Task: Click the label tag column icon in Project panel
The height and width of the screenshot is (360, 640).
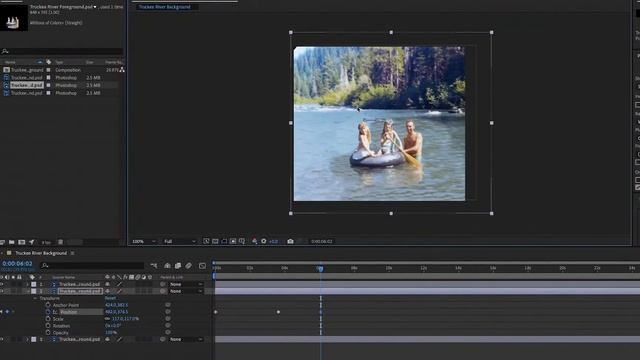Action: click(x=49, y=62)
